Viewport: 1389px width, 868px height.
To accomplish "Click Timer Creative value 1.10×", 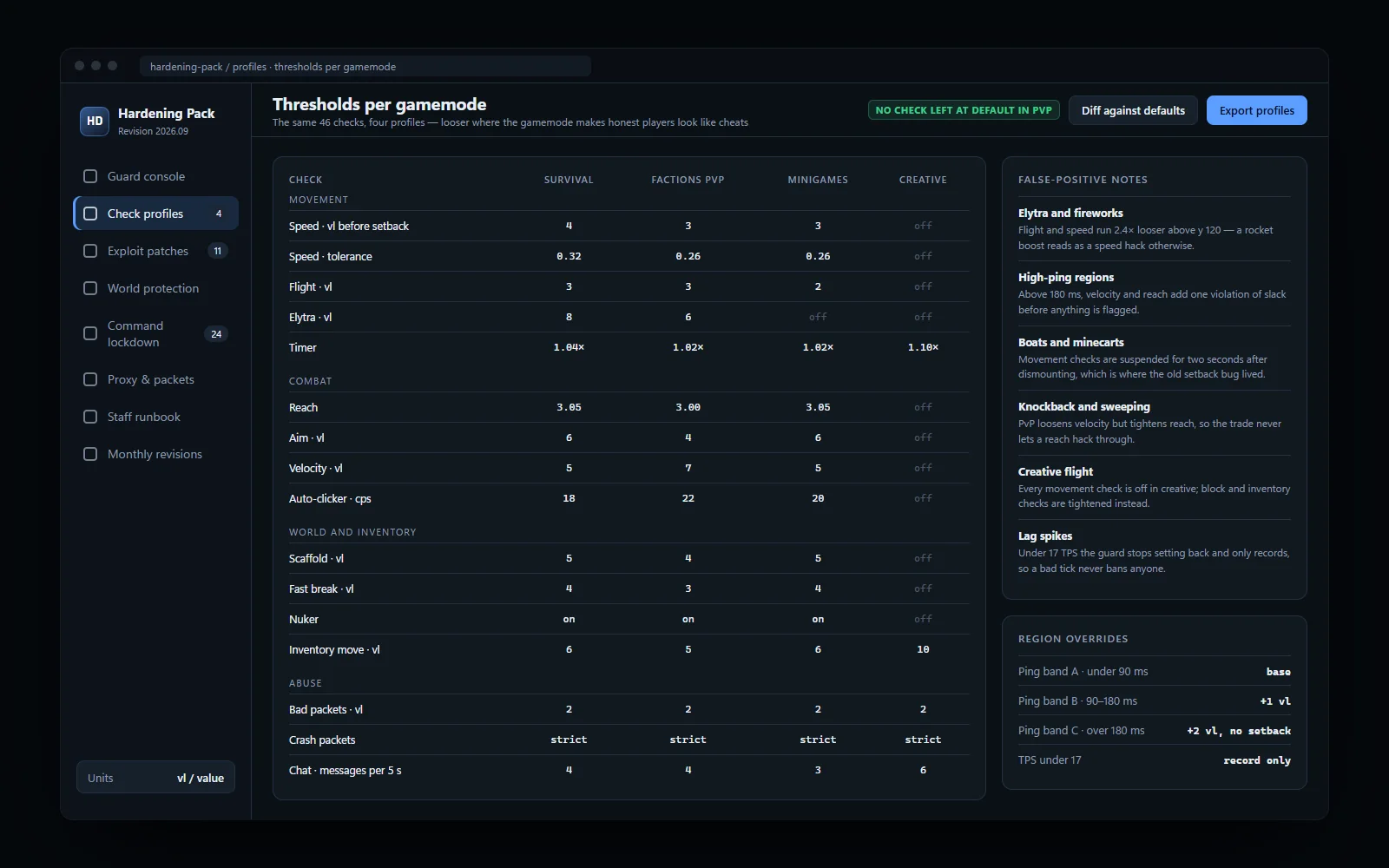I will (x=923, y=347).
